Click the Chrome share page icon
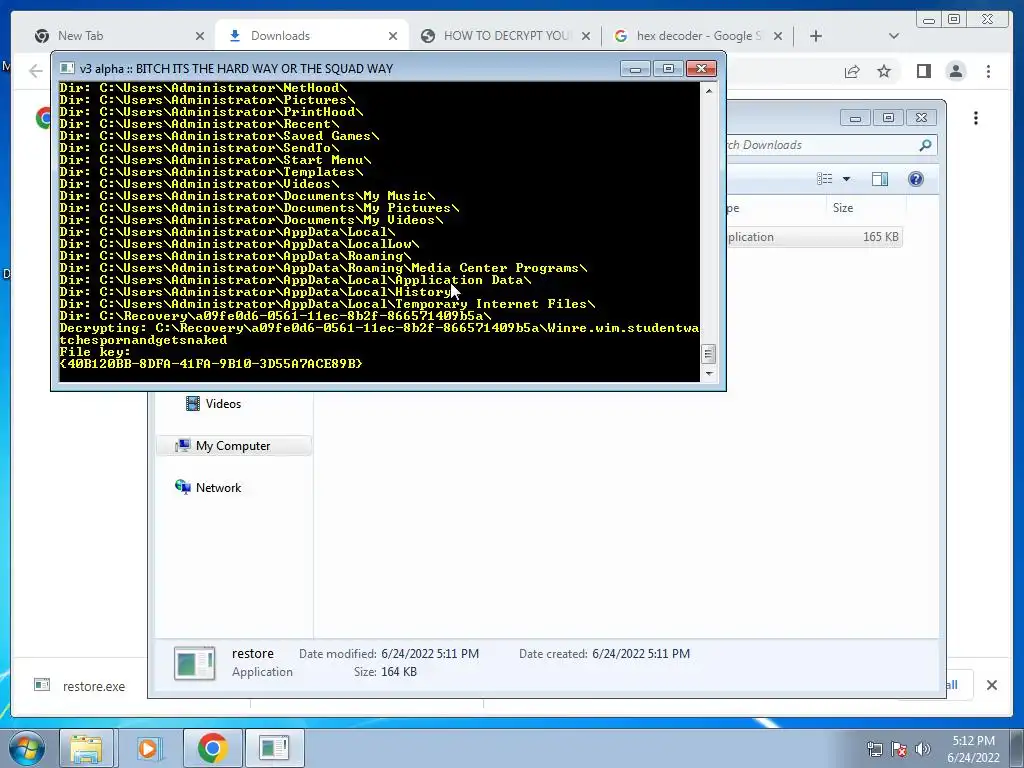Image resolution: width=1024 pixels, height=768 pixels. pyautogui.click(x=852, y=71)
